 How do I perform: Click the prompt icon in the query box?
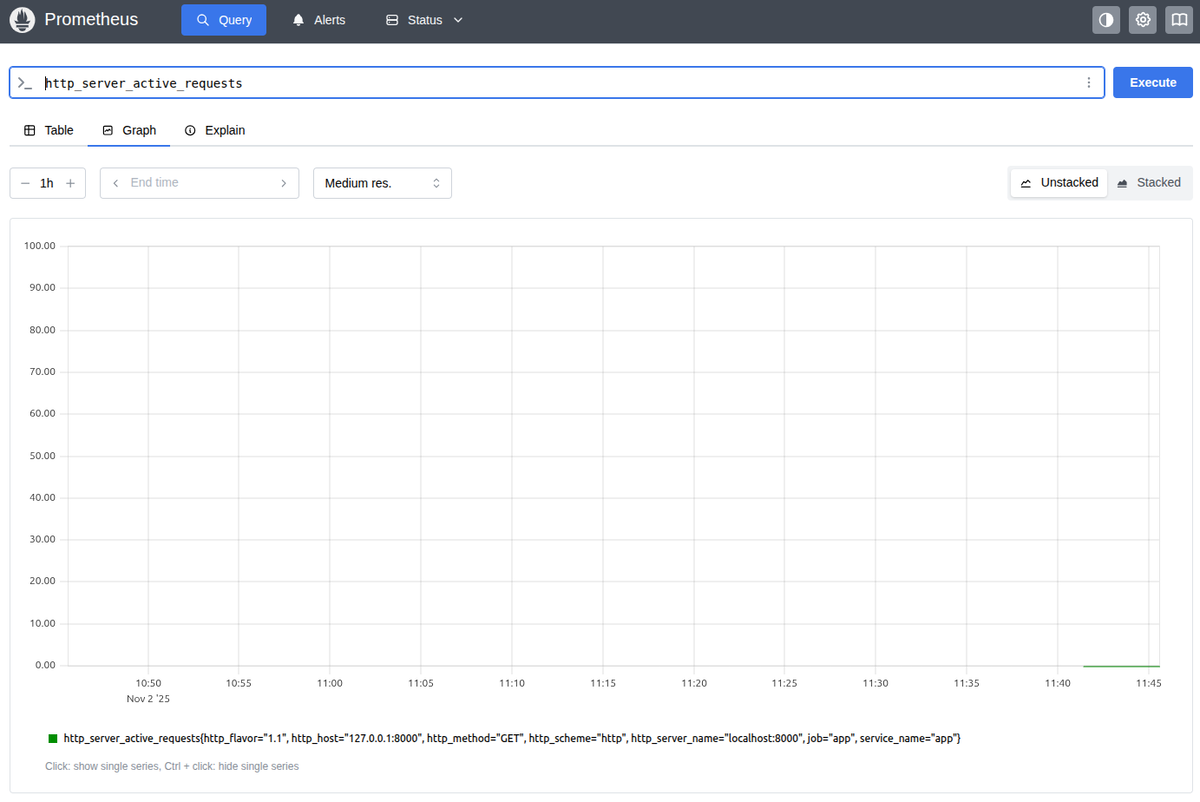(x=25, y=83)
